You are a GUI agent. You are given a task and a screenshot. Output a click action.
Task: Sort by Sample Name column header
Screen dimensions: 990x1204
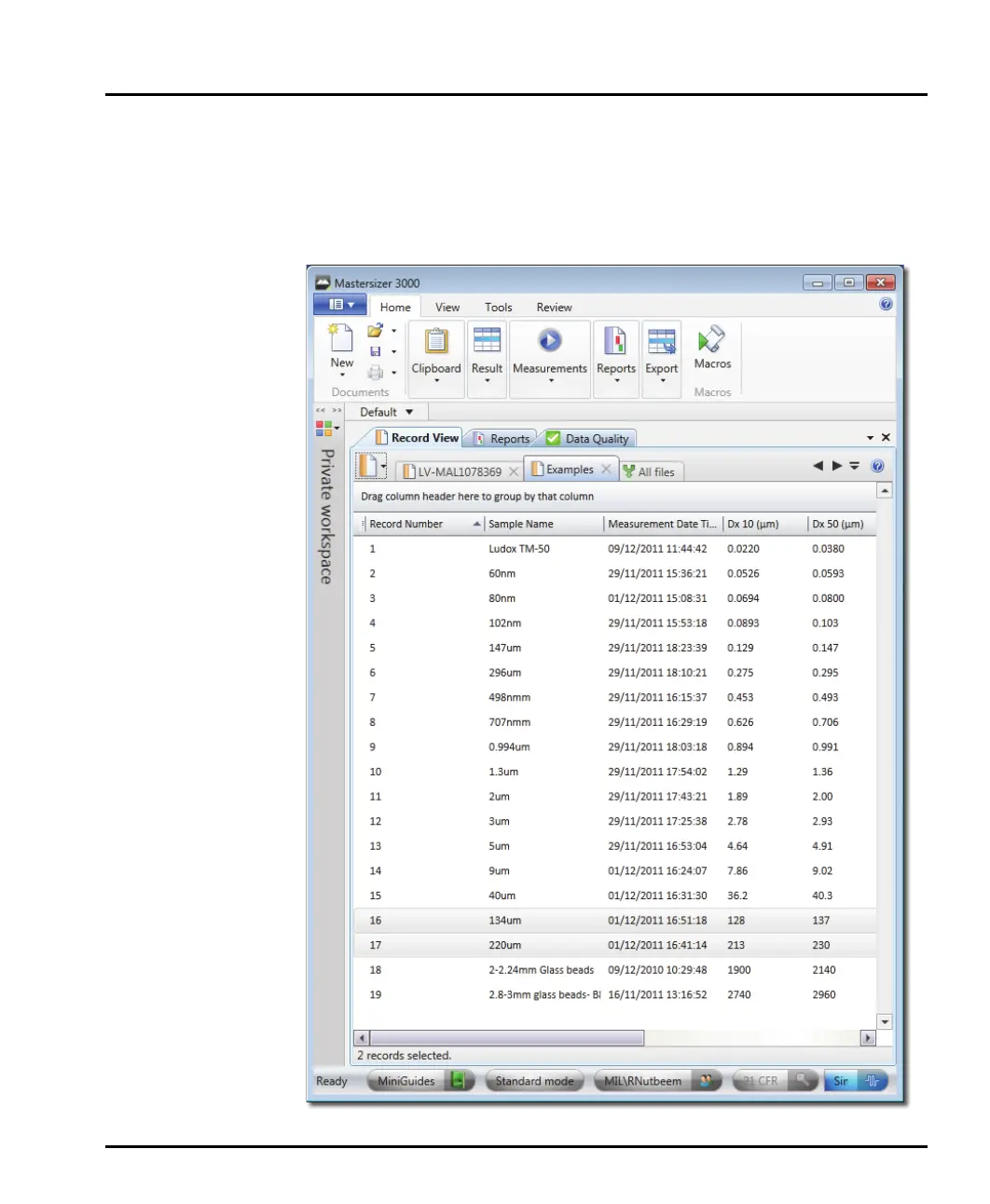coord(543,524)
